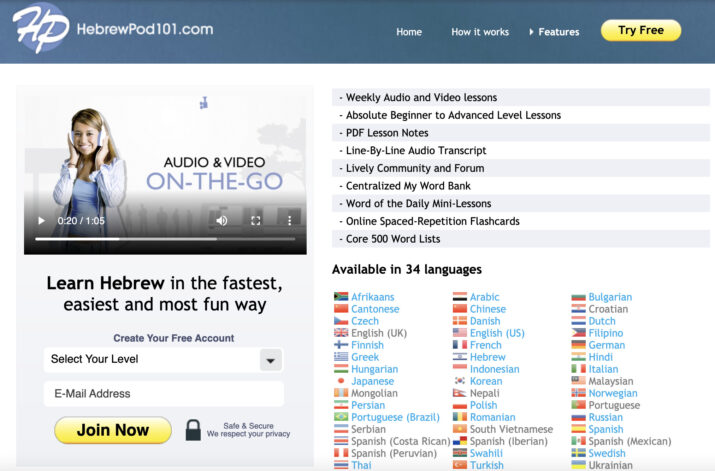The height and width of the screenshot is (471, 715).
Task: Click the French flag icon
Action: [x=460, y=345]
